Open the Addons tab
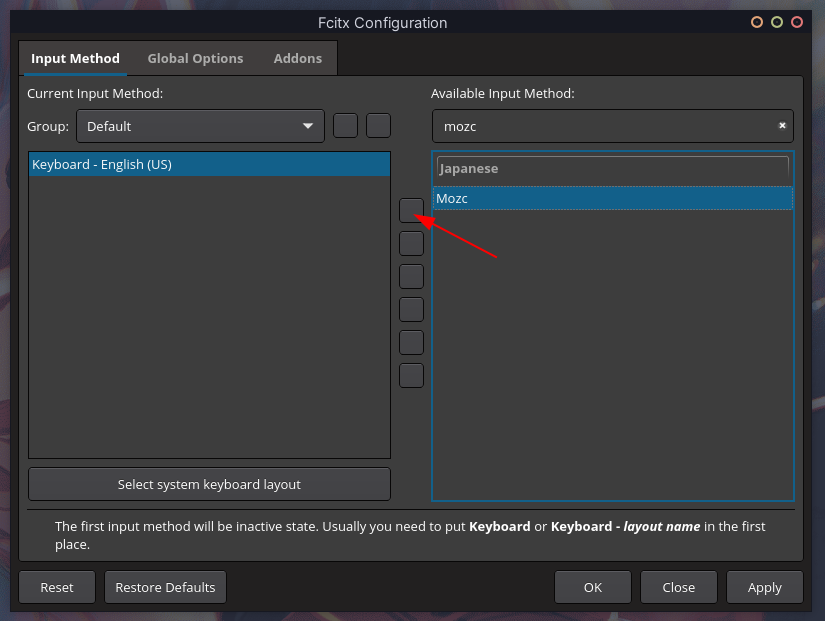Screen dimensions: 825x621 pos(297,58)
